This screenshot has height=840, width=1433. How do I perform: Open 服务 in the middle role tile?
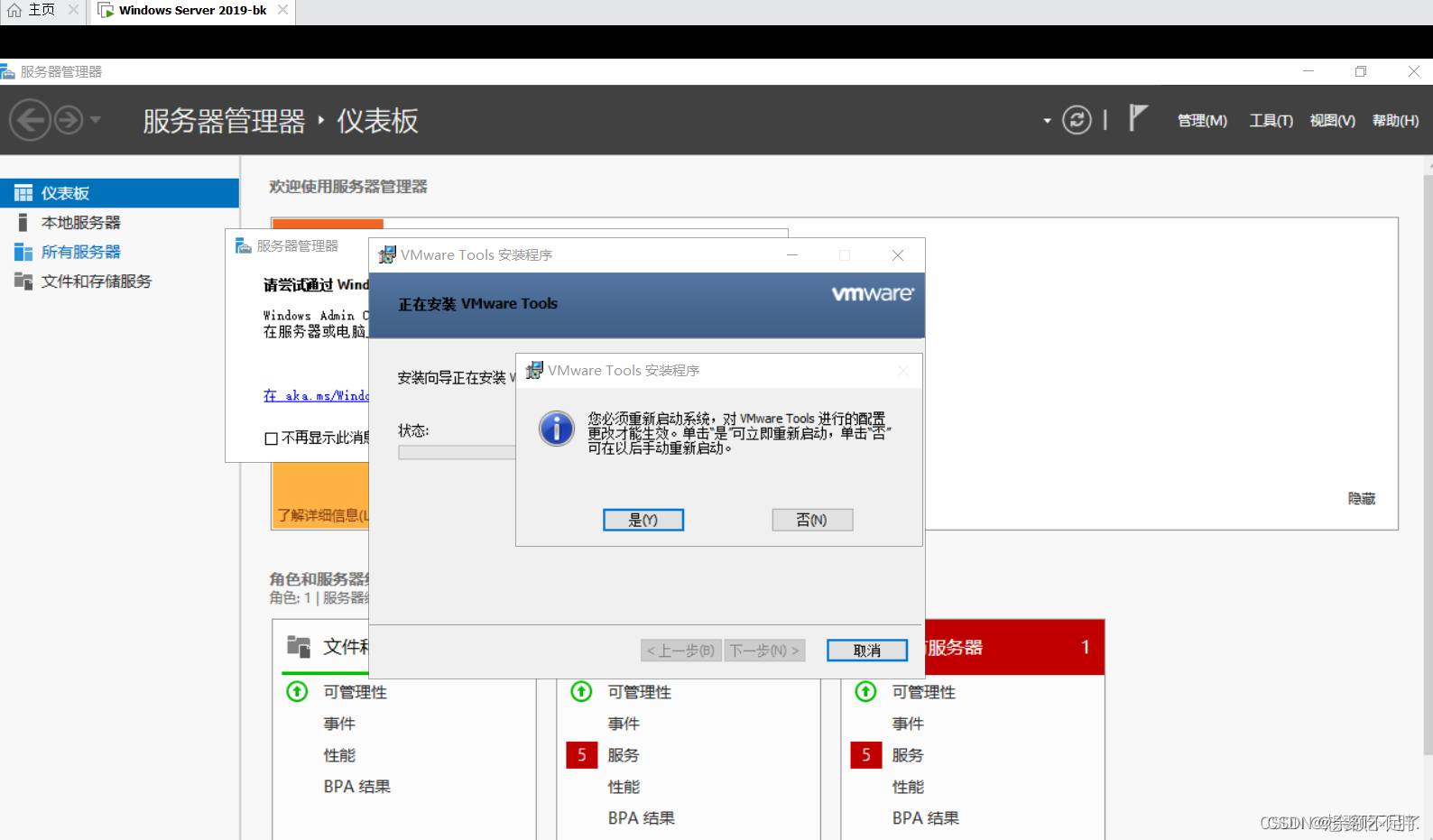(x=624, y=755)
